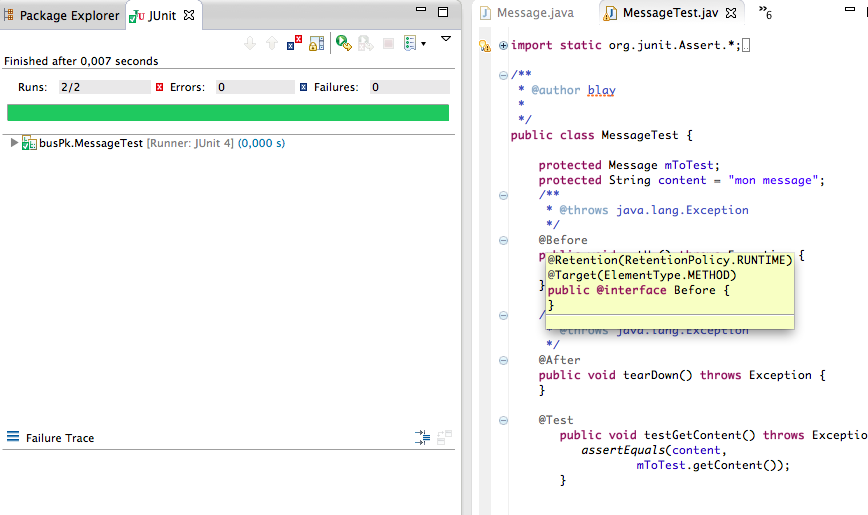Switch to the Message.java editor tab
868x515 pixels.
point(537,13)
